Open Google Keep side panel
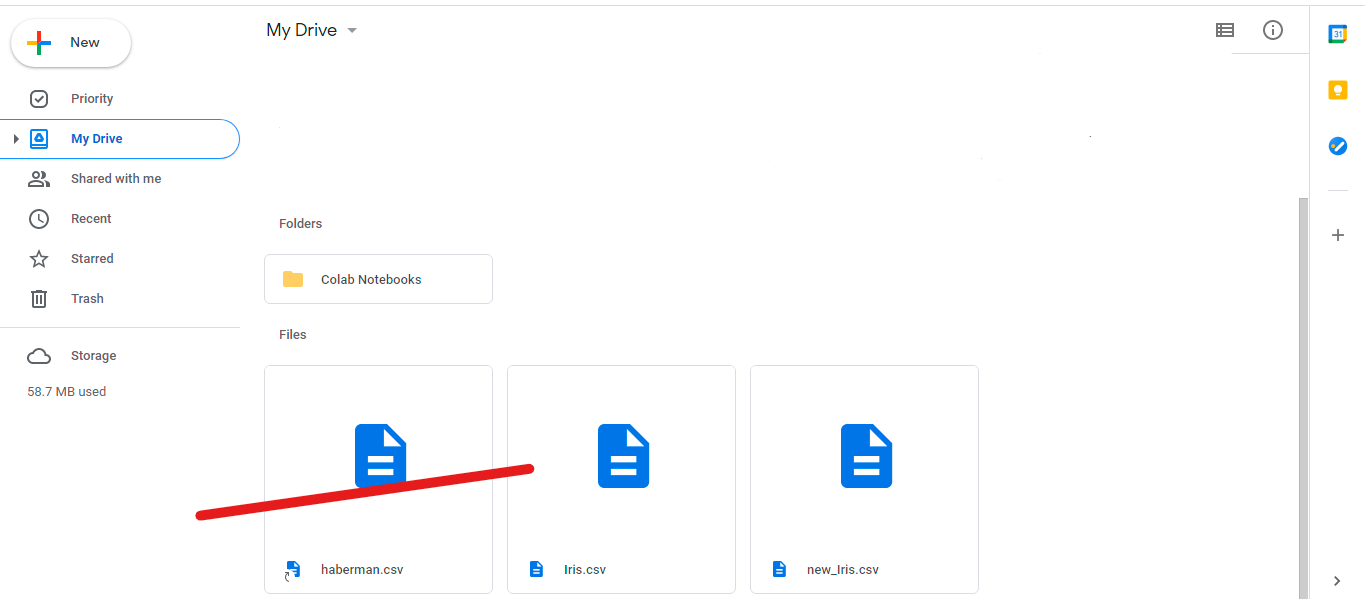This screenshot has width=1365, height=599. (x=1338, y=90)
